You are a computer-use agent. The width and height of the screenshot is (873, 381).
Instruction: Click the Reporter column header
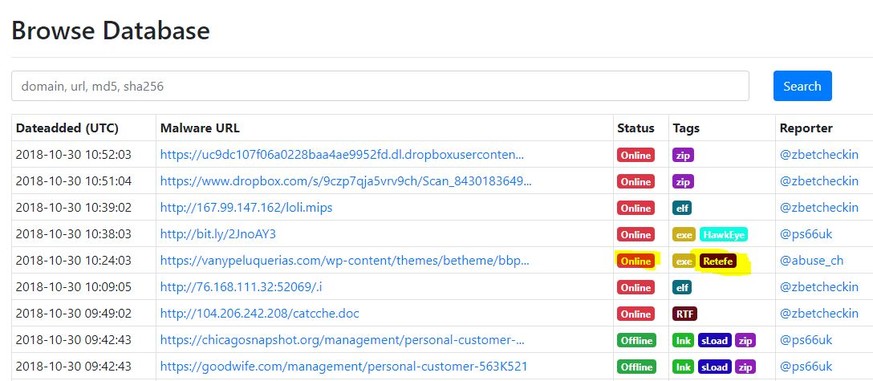pos(806,128)
